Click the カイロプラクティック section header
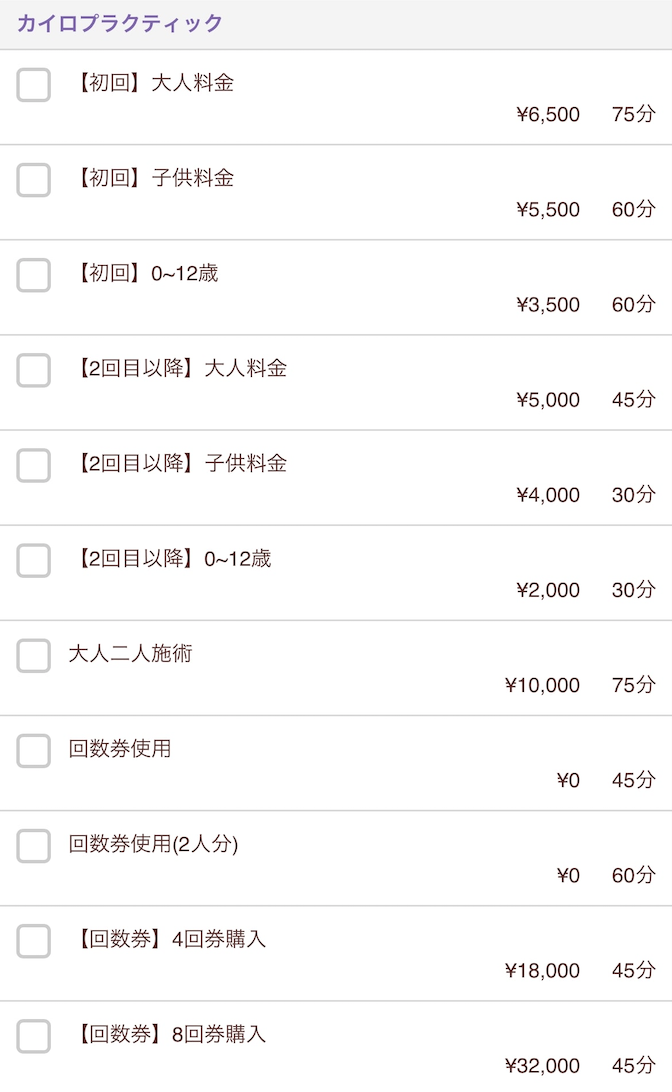This screenshot has width=672, height=1092. pos(120,23)
